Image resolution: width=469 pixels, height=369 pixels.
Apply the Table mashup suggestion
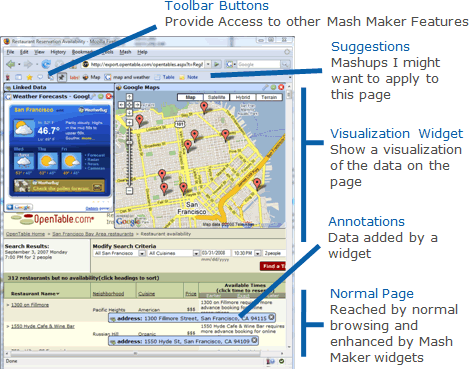pyautogui.click(x=165, y=77)
